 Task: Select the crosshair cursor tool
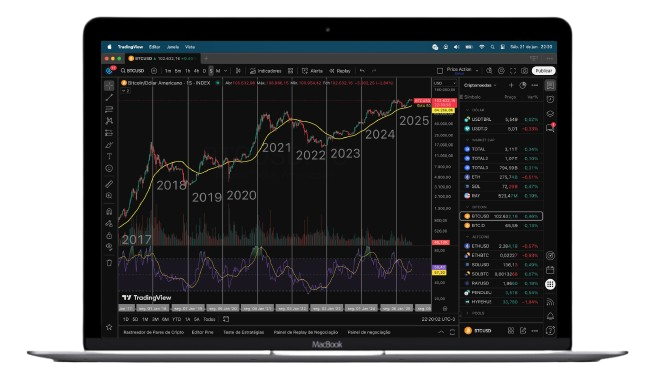coord(109,85)
